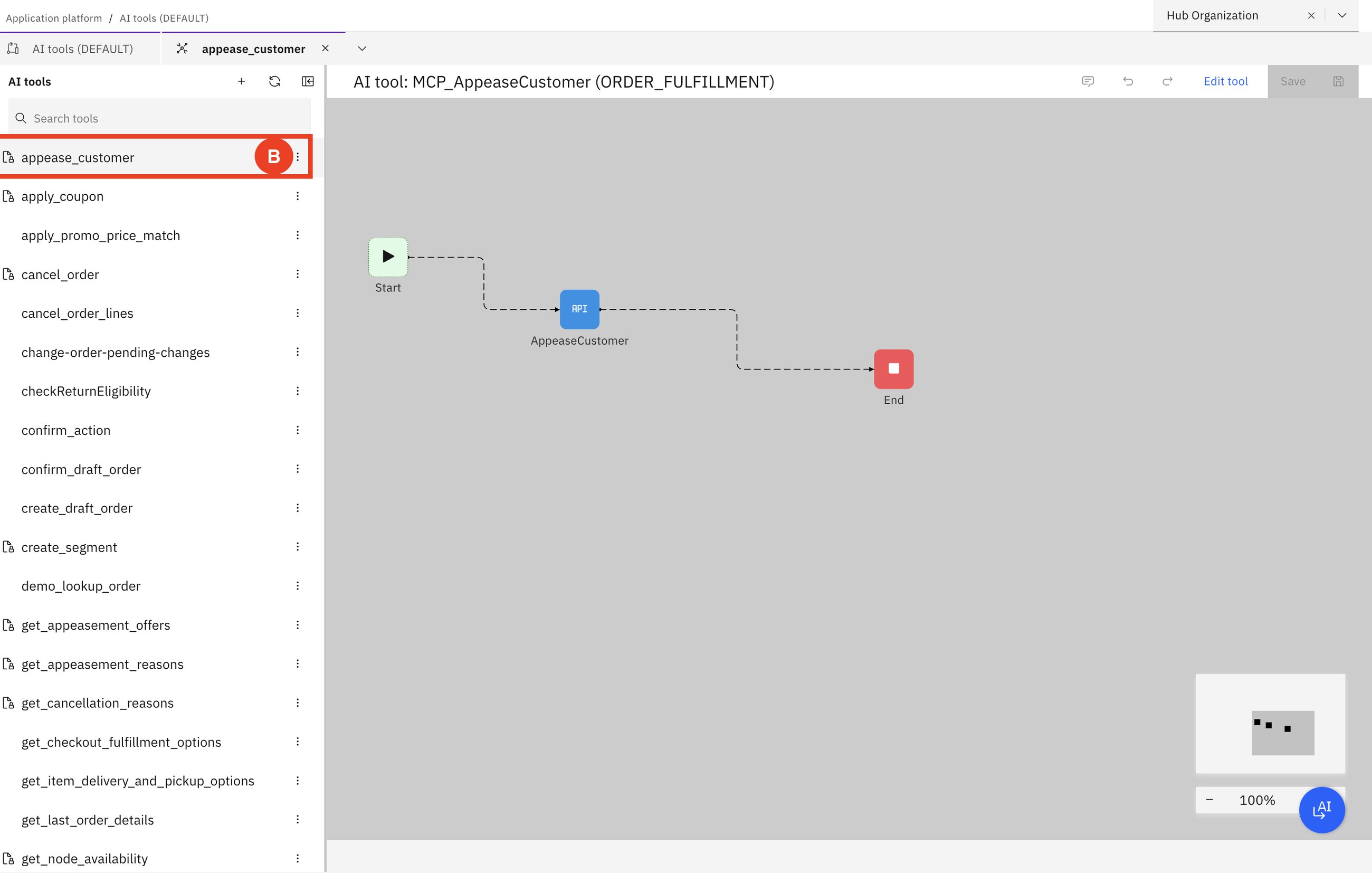Viewport: 1372px width, 873px height.
Task: Refresh the AI tools list
Action: tap(274, 81)
